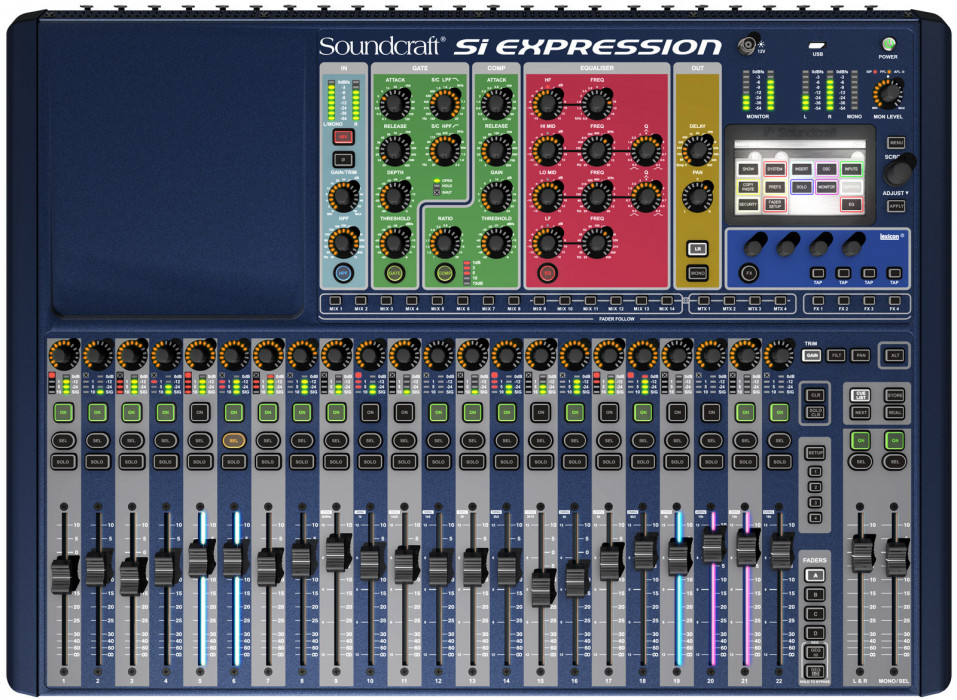
Task: Enable SOLO on channel 5
Action: pyautogui.click(x=200, y=462)
